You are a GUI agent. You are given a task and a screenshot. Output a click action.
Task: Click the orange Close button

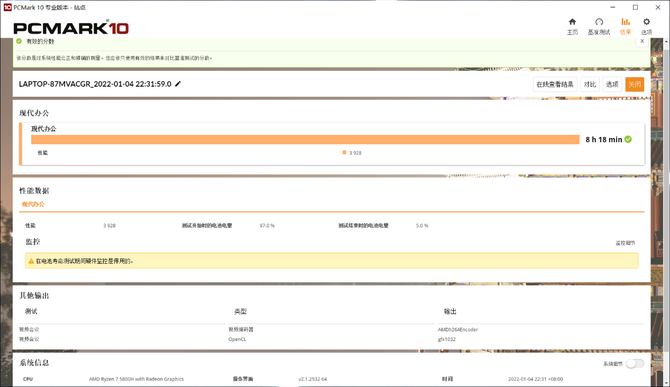click(x=635, y=84)
